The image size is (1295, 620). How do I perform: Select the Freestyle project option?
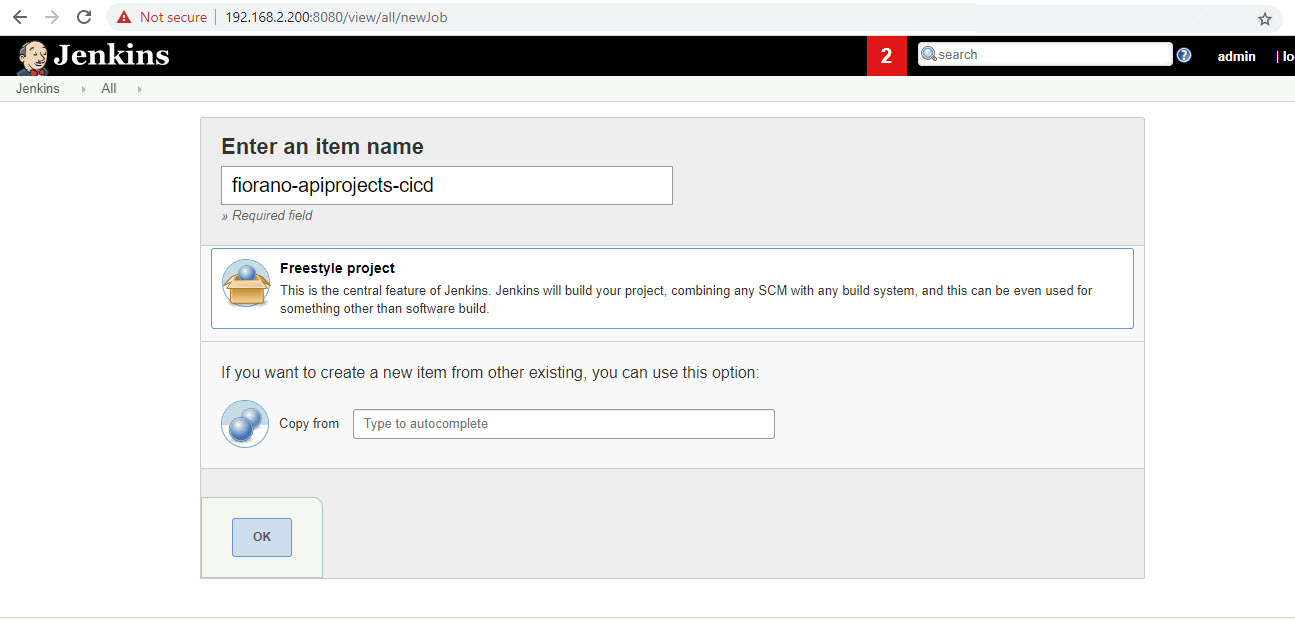tap(672, 288)
